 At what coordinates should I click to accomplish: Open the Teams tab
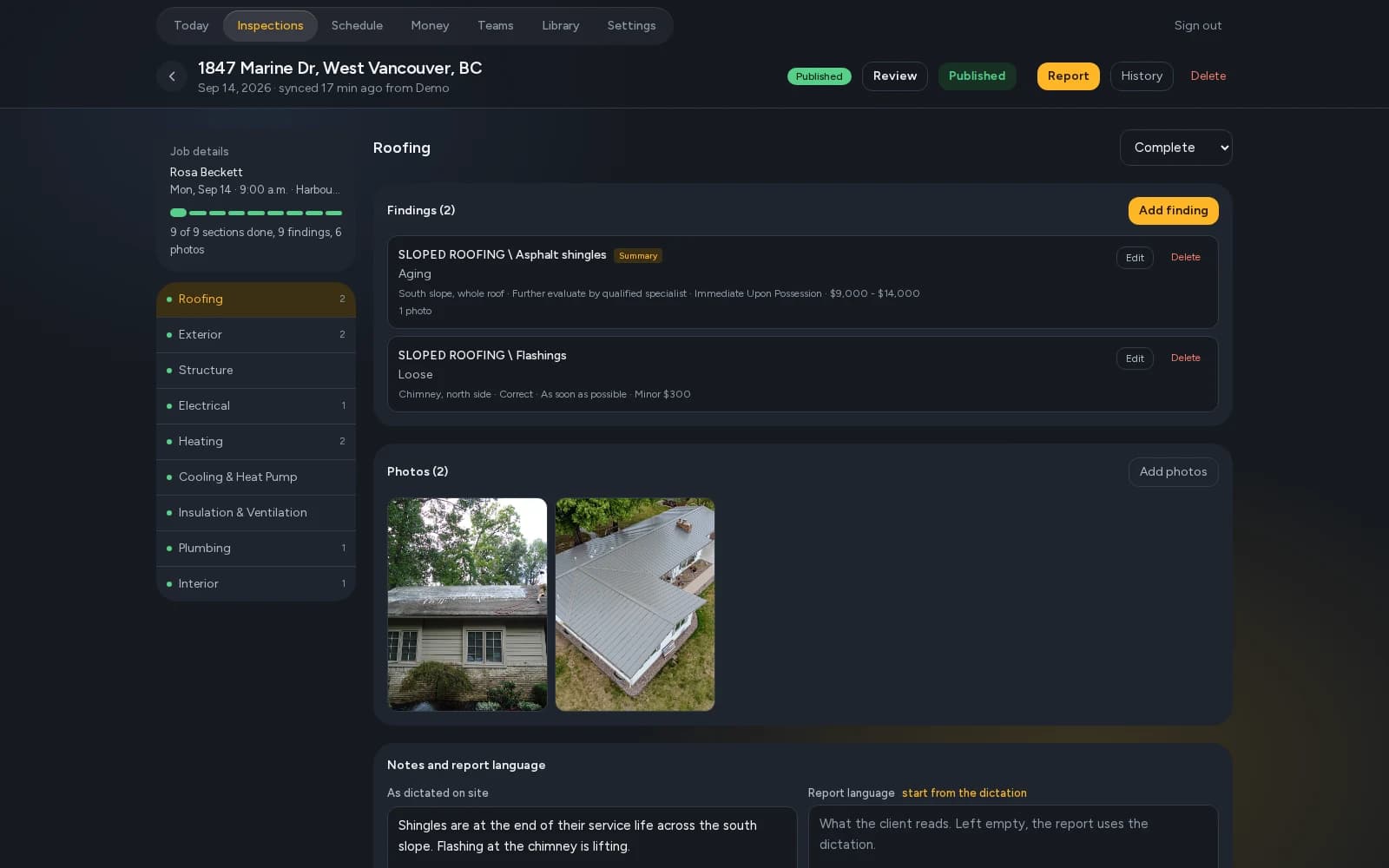click(495, 26)
